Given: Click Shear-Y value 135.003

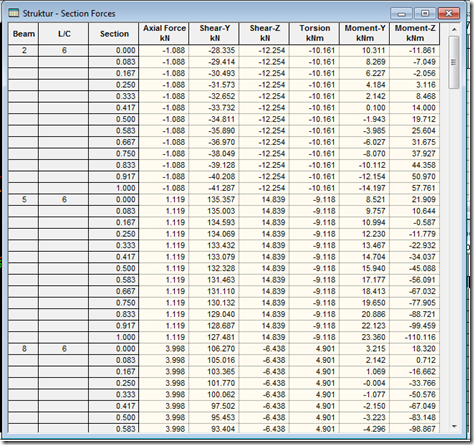Looking at the screenshot, I should point(214,211).
